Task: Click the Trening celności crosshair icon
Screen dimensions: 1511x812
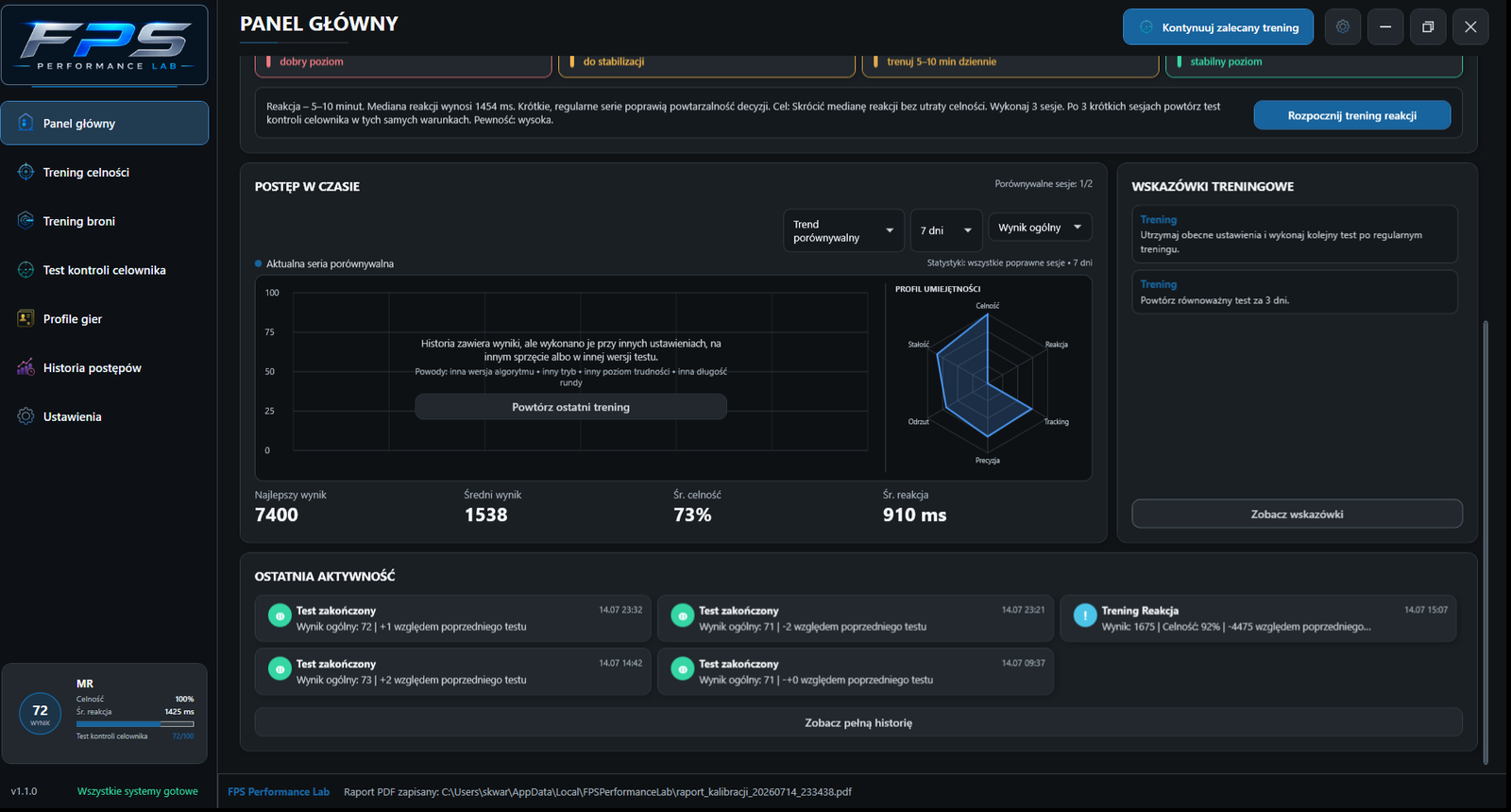Action: pos(25,172)
